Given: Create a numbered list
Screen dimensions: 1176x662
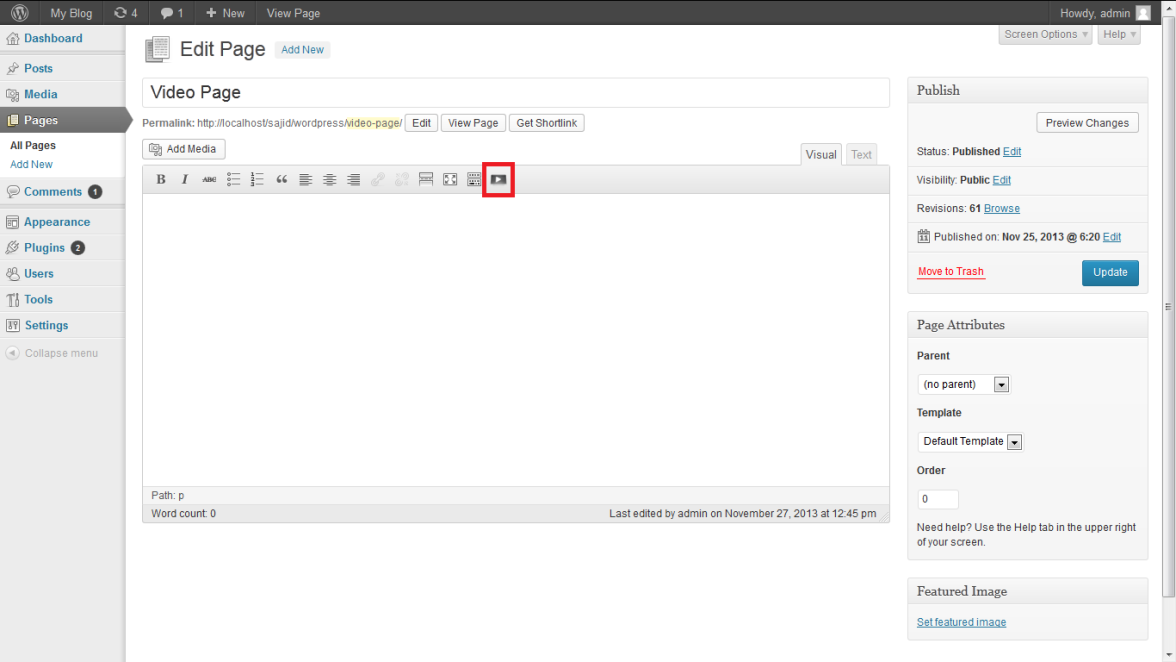Looking at the screenshot, I should (257, 180).
